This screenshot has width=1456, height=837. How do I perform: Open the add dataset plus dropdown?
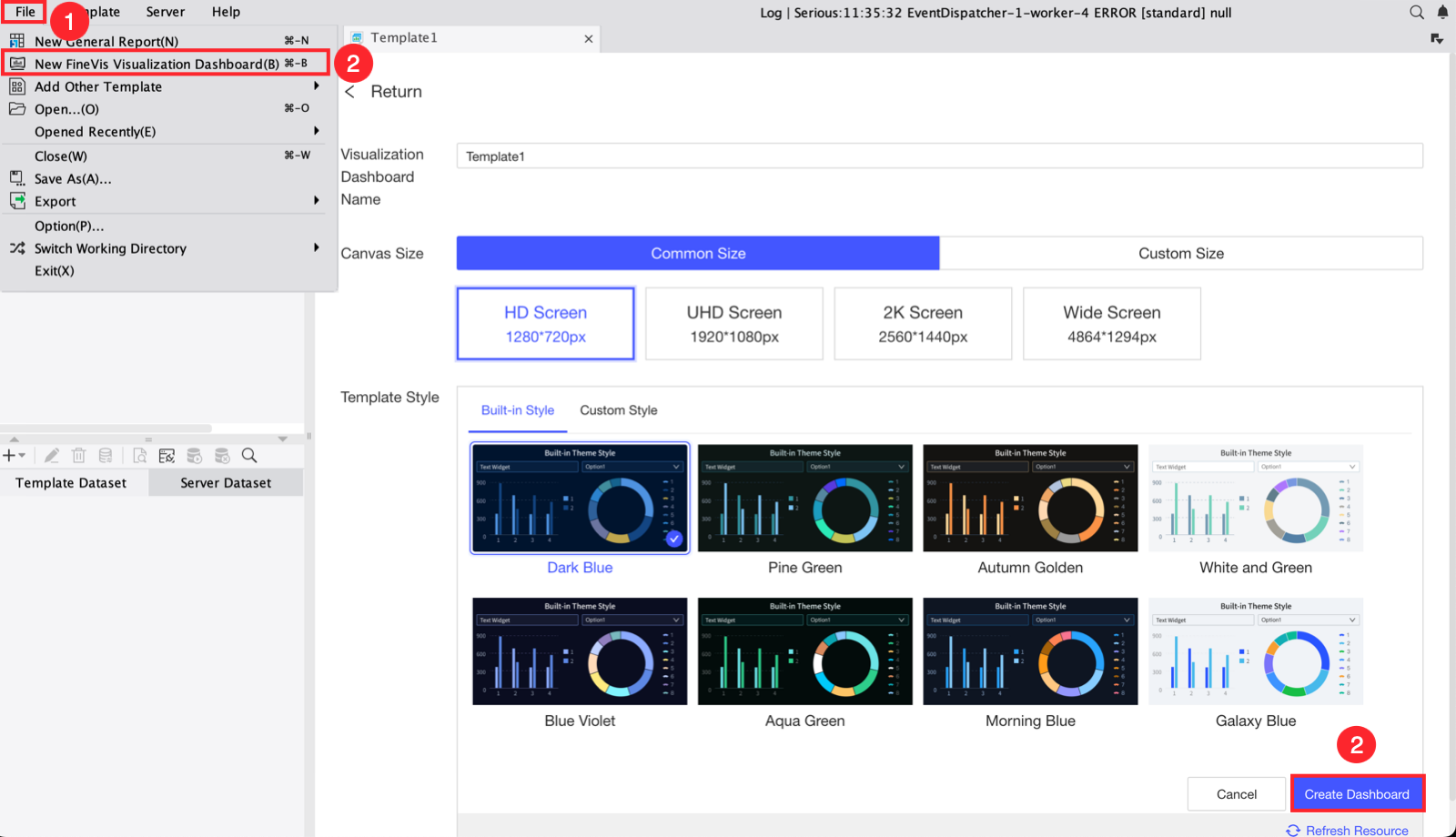pyautogui.click(x=14, y=456)
